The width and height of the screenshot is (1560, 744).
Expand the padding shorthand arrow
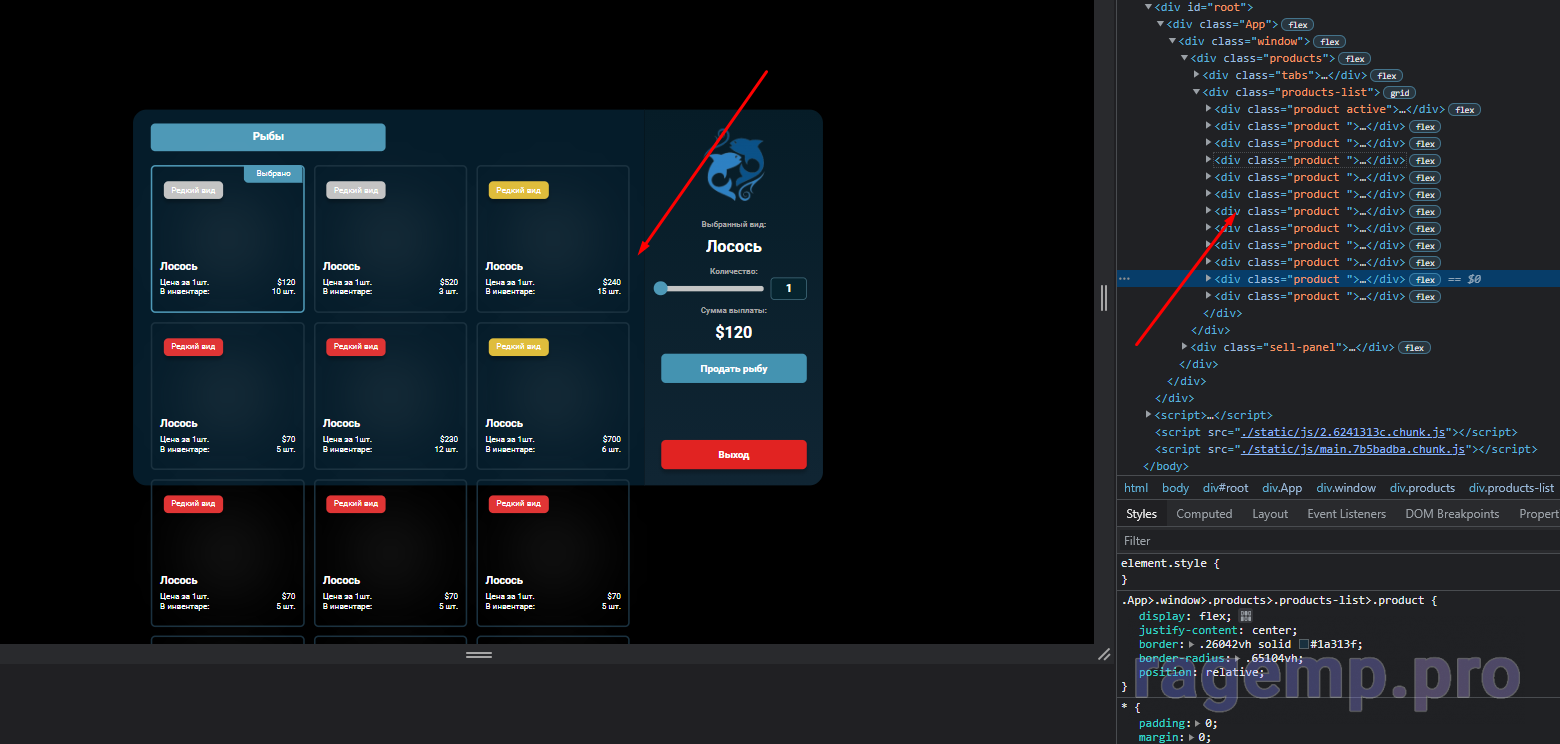(x=1199, y=723)
